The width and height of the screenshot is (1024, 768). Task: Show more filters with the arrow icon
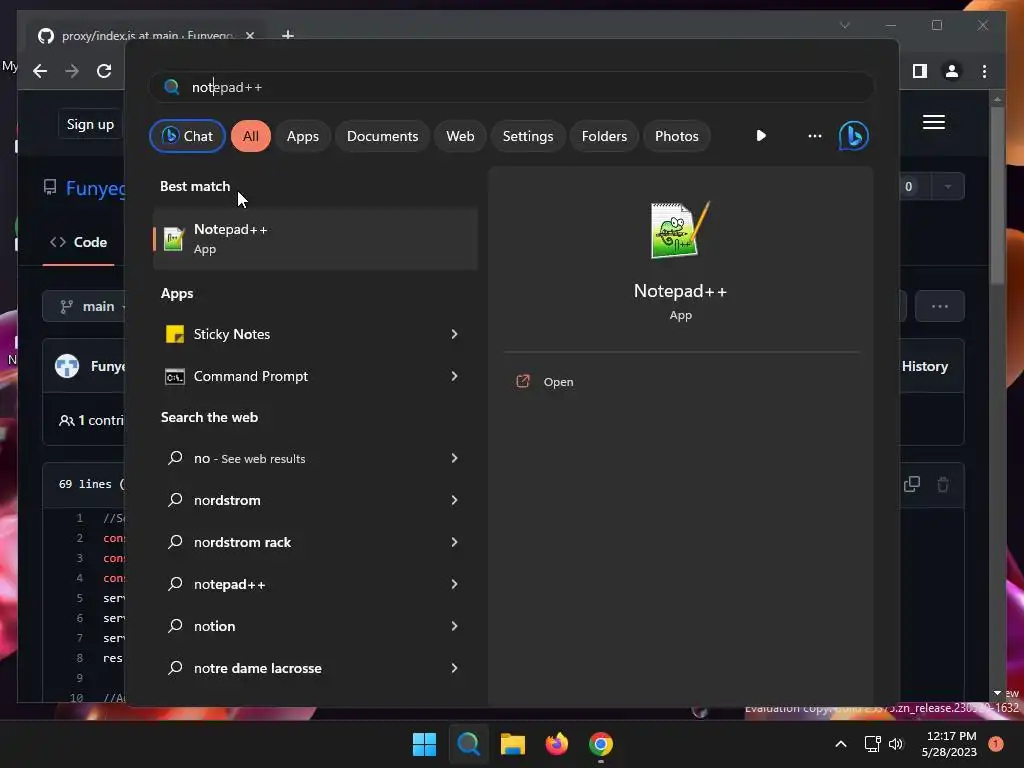tap(761, 136)
